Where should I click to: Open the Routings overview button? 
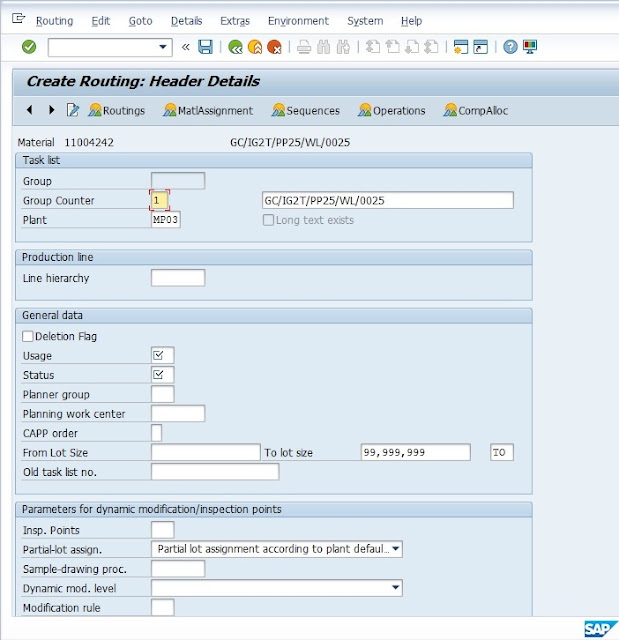116,111
